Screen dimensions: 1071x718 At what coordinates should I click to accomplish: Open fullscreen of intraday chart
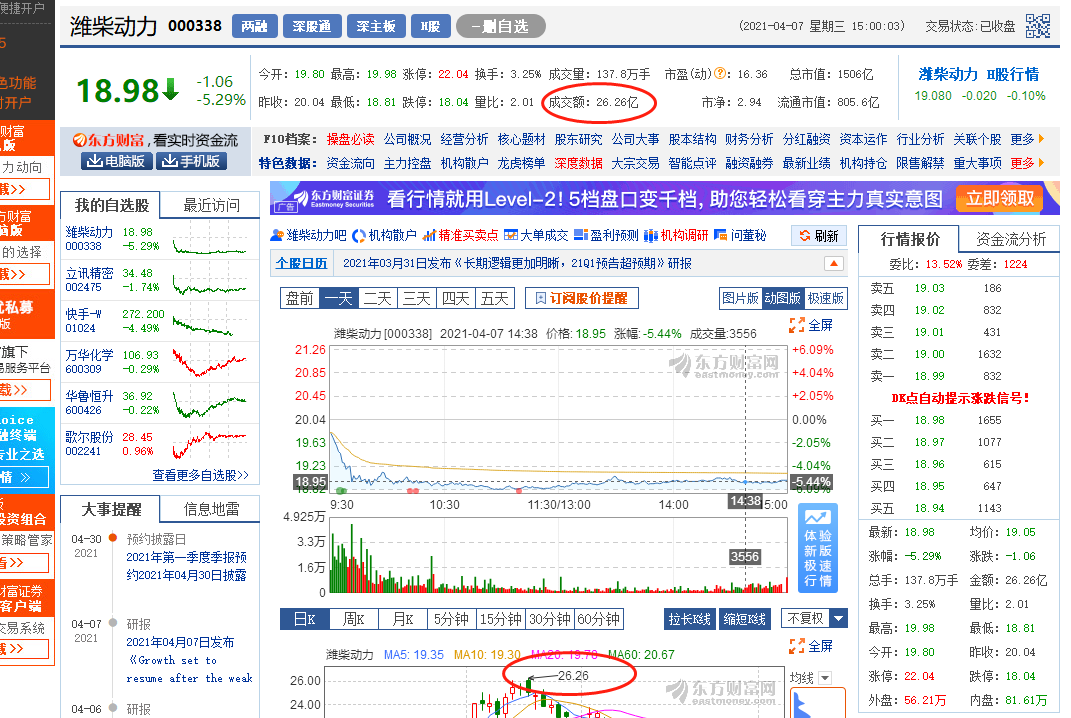(x=811, y=325)
